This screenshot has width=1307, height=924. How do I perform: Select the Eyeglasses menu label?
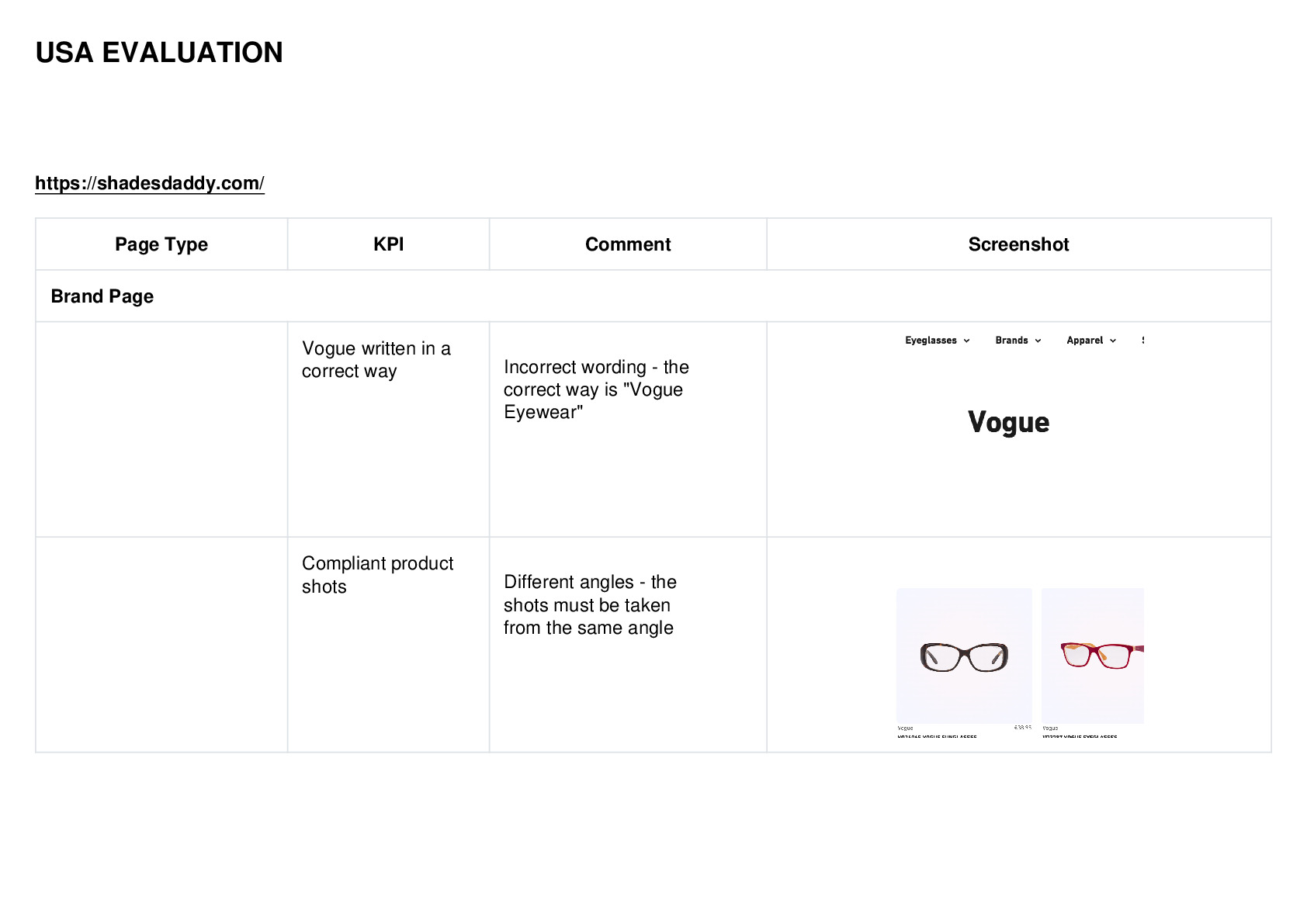(931, 341)
